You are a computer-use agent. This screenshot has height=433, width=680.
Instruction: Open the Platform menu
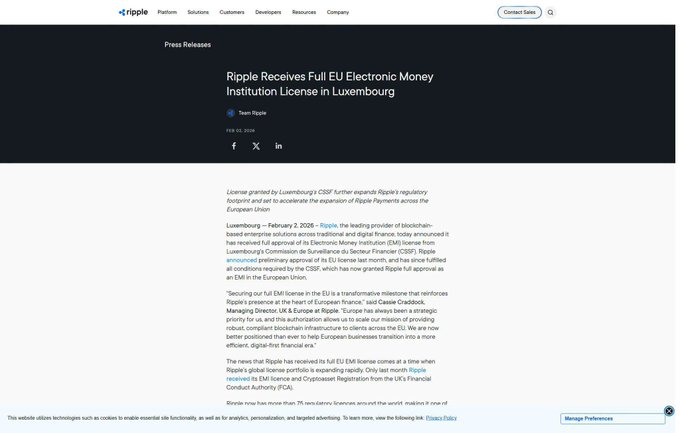(167, 13)
